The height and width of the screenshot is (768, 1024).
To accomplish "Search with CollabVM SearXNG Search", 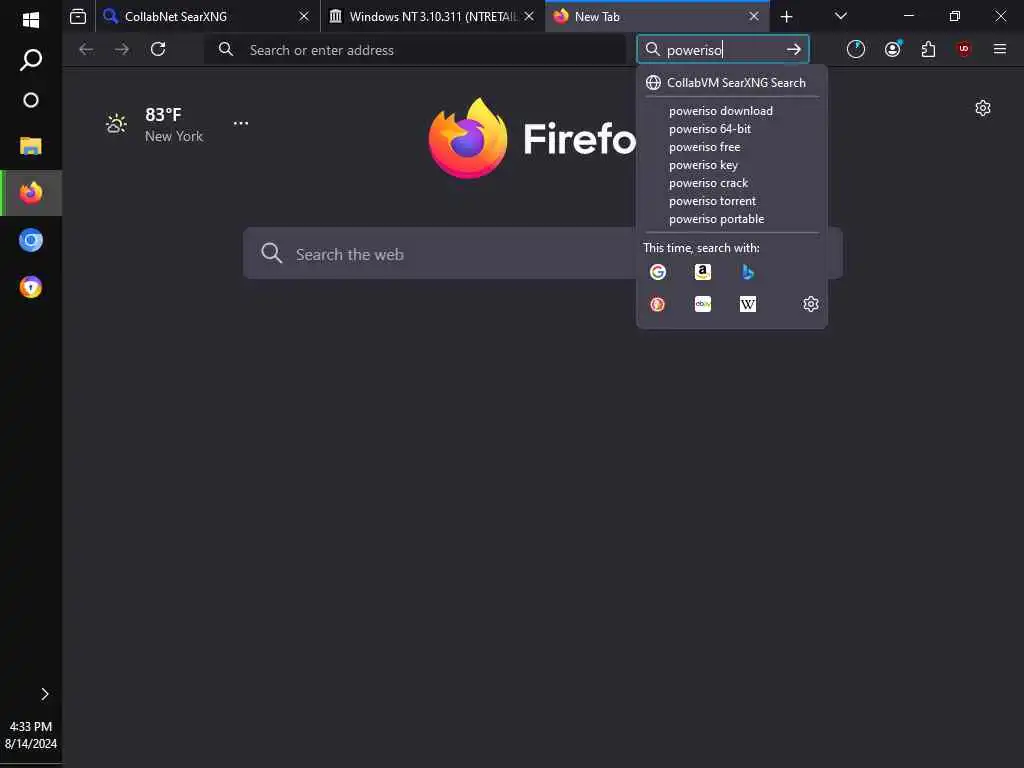I will pyautogui.click(x=731, y=82).
